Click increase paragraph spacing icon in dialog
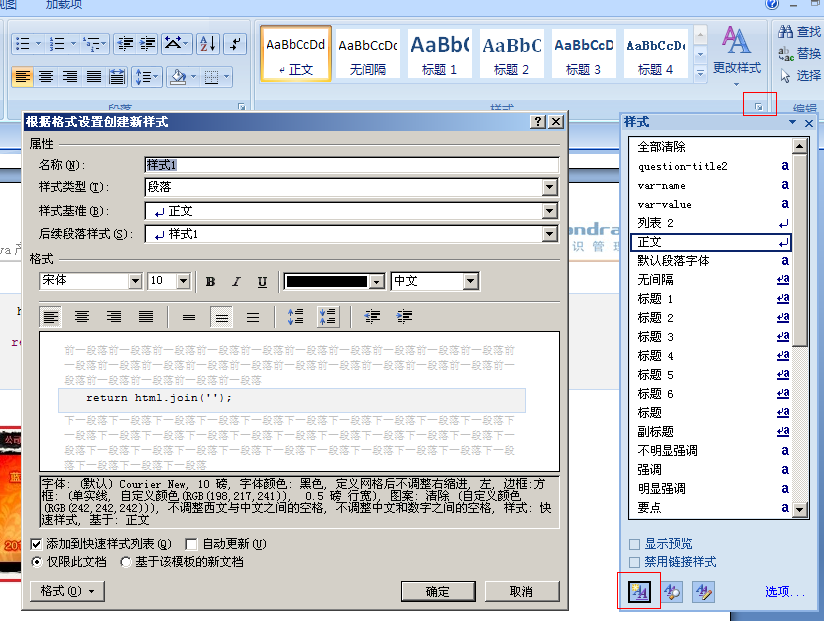 coord(295,317)
